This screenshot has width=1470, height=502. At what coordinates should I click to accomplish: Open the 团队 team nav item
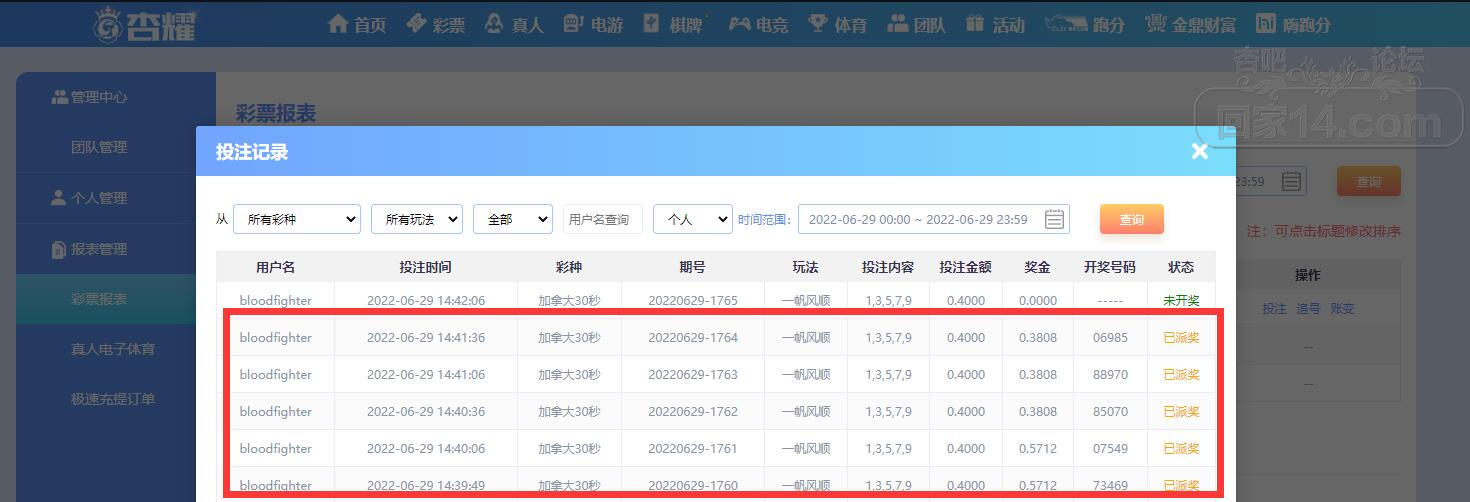click(916, 24)
